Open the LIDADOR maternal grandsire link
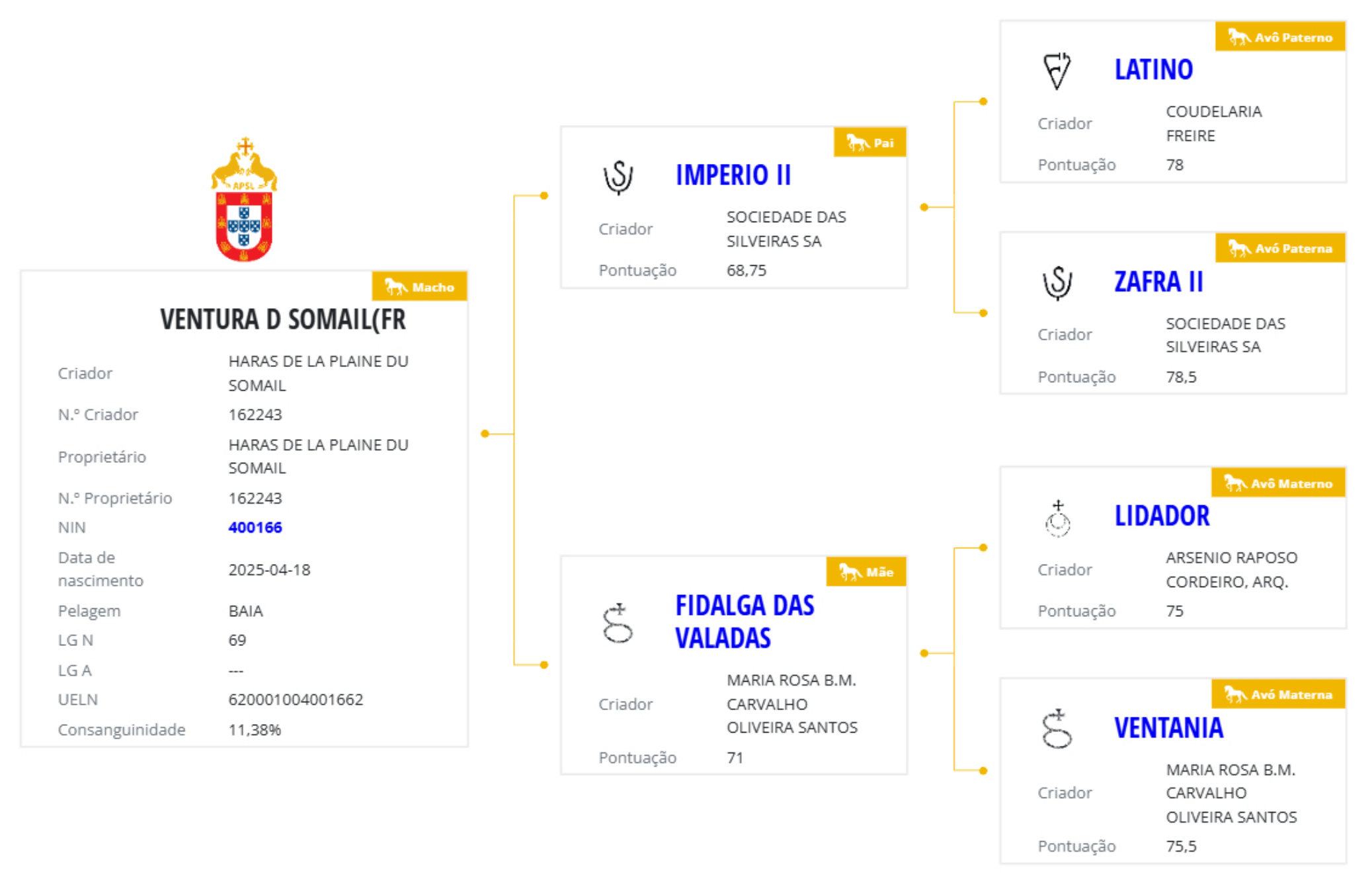 1162,516
